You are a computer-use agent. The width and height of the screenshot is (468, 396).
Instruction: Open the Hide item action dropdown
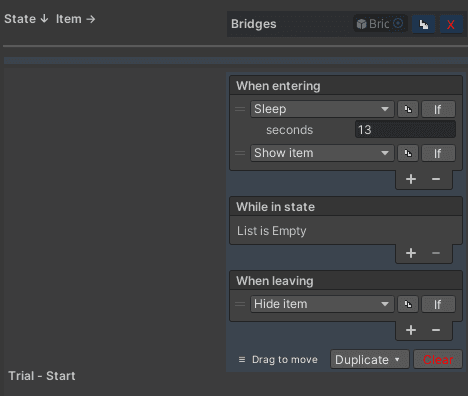pos(322,304)
